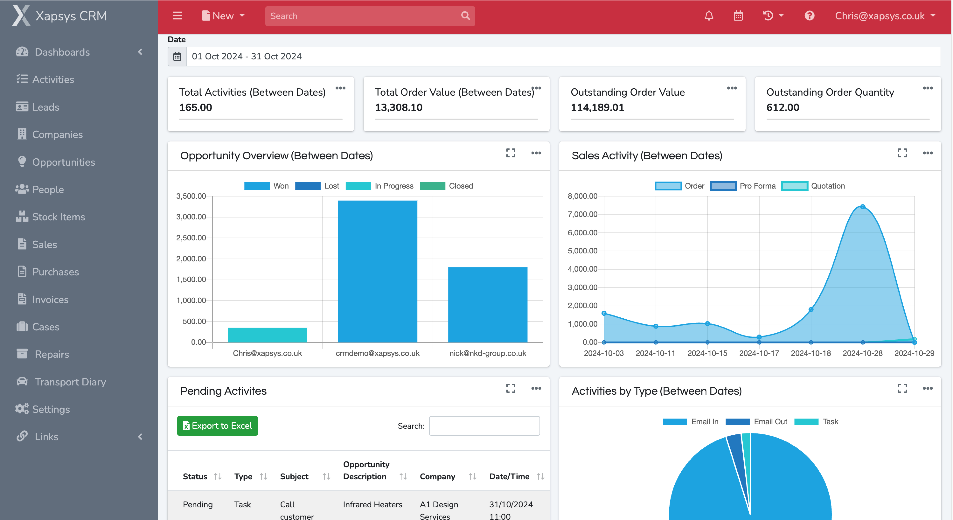The width and height of the screenshot is (953, 520).
Task: Toggle the Quotation legend series
Action: tap(813, 186)
